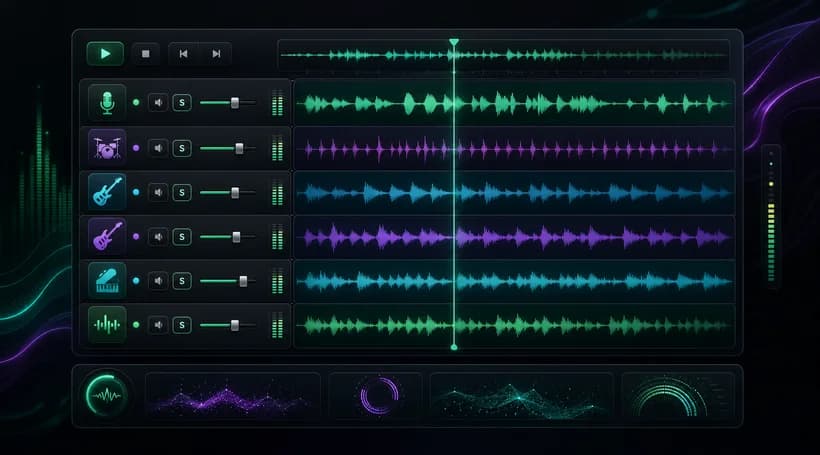Click the master level meter on right
Screen dimensions: 820x455
(x=771, y=217)
